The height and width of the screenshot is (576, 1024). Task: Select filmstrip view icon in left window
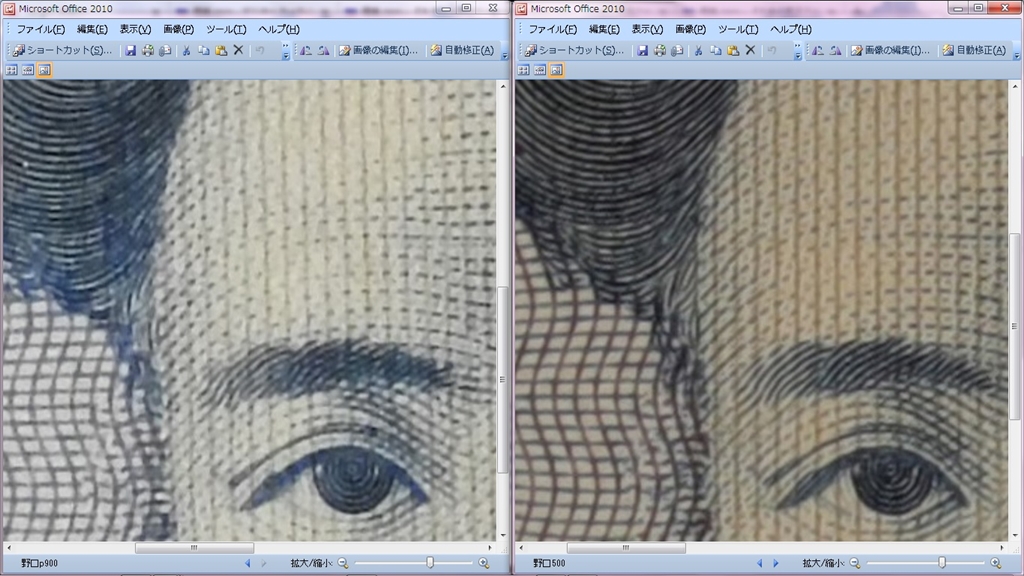pyautogui.click(x=27, y=70)
